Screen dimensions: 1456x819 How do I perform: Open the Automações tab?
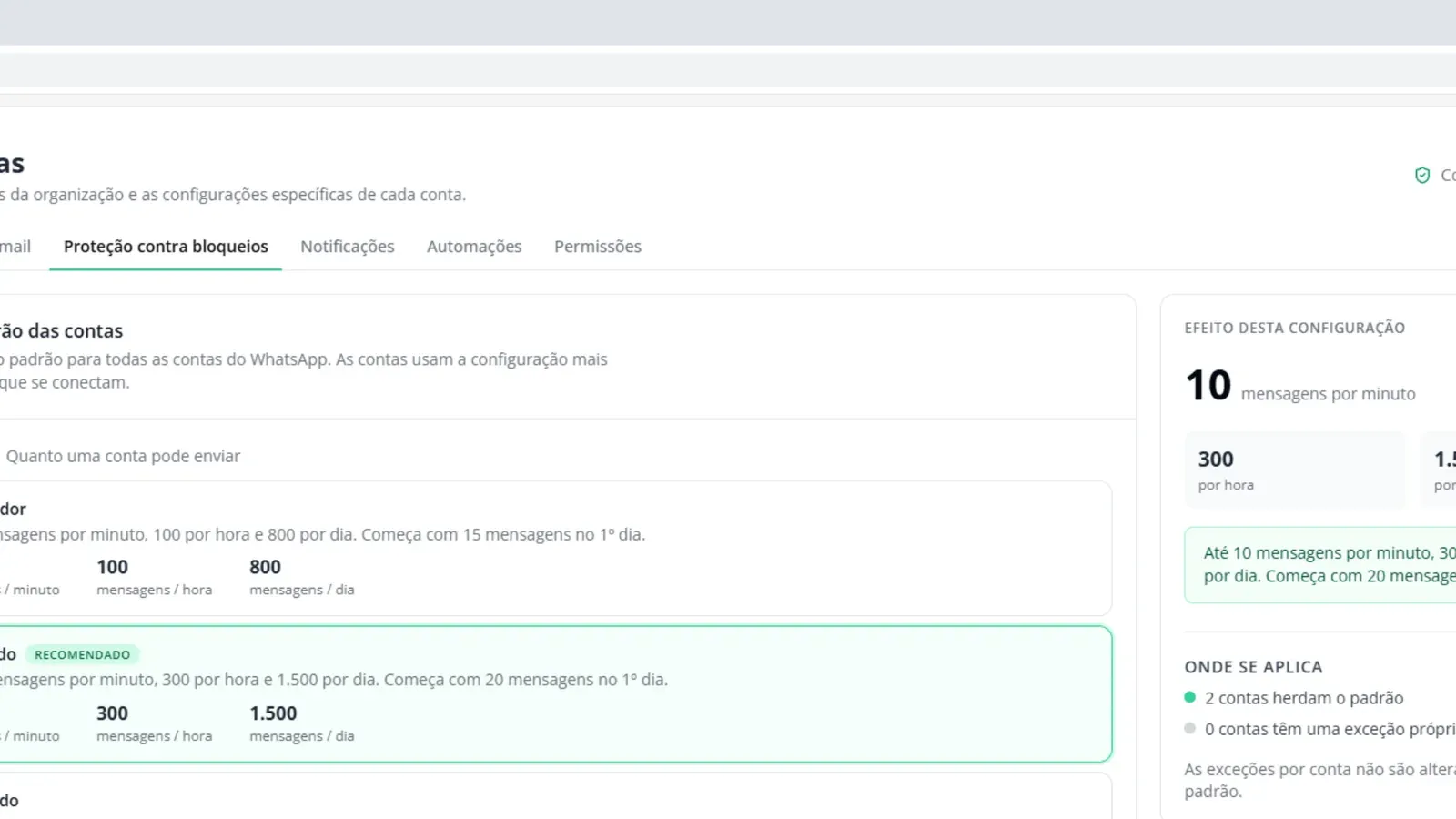pos(474,247)
